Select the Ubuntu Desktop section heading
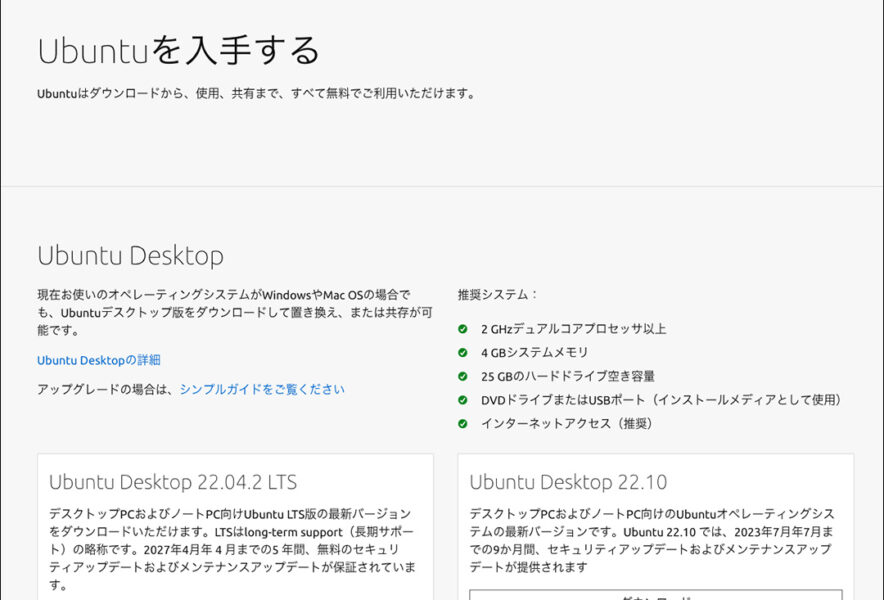The image size is (884, 600). pyautogui.click(x=131, y=255)
